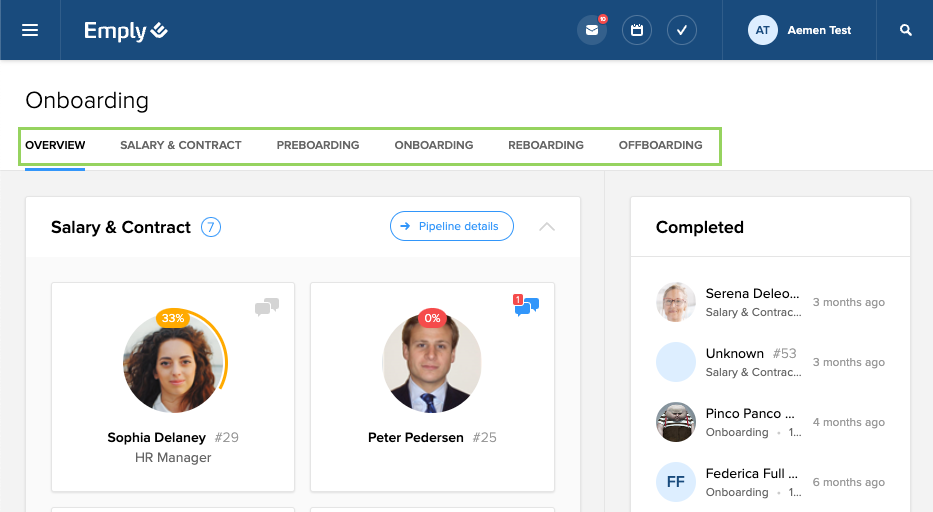Switch to the Salary & Contract tab
This screenshot has height=512, width=933.
pyautogui.click(x=181, y=145)
